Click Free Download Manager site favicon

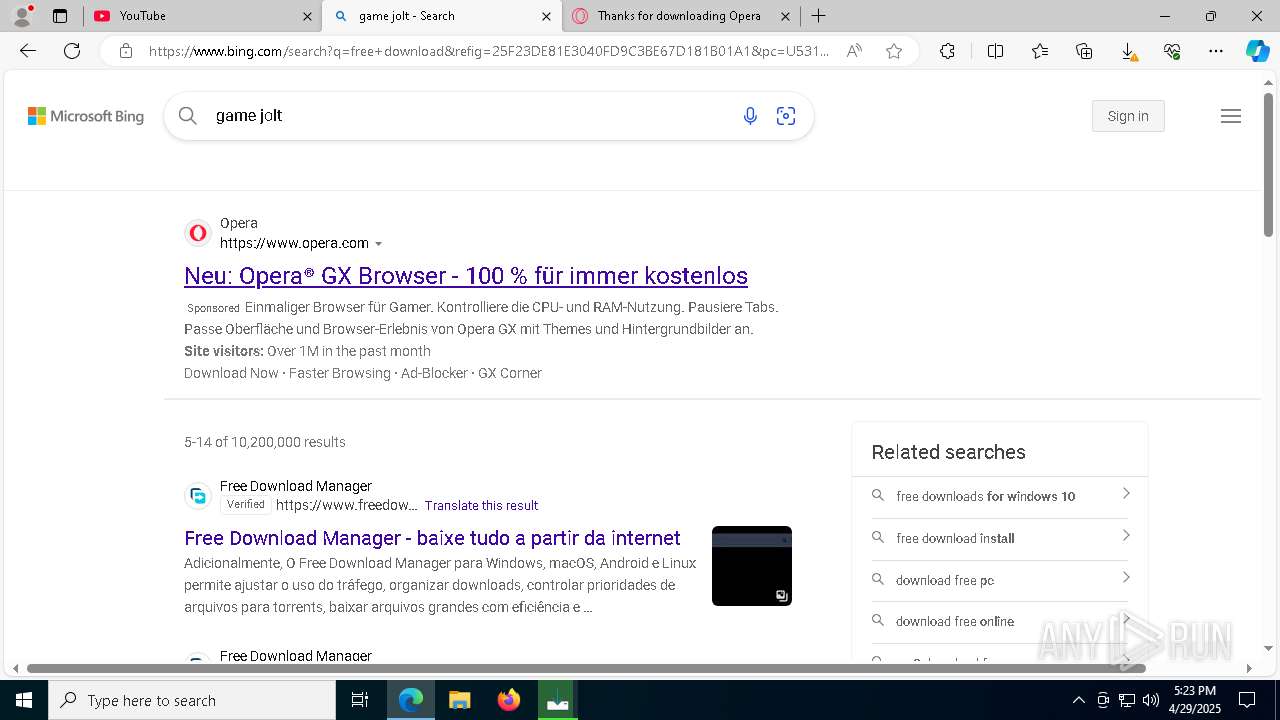pos(198,496)
